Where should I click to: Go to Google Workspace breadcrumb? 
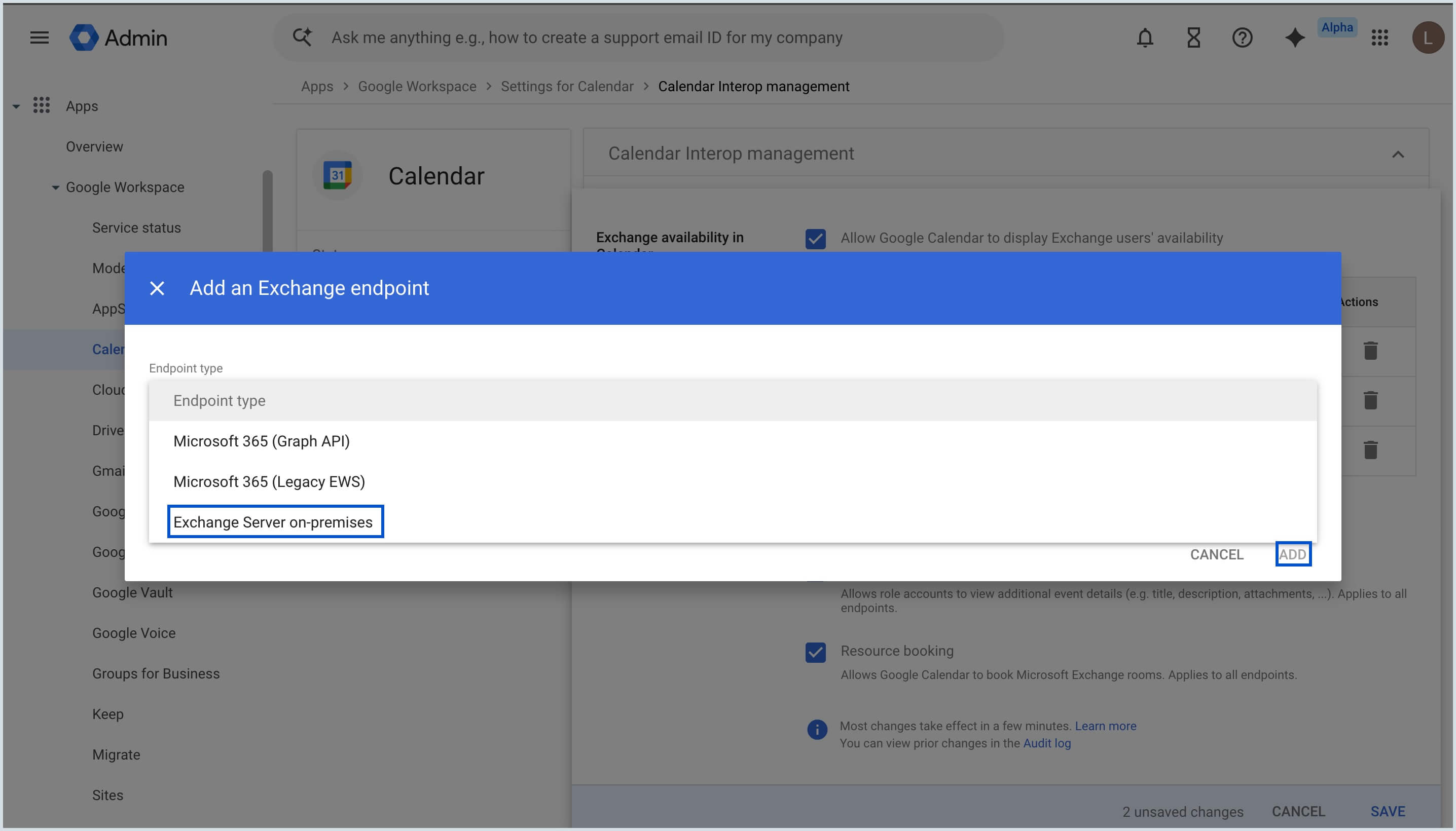click(417, 86)
